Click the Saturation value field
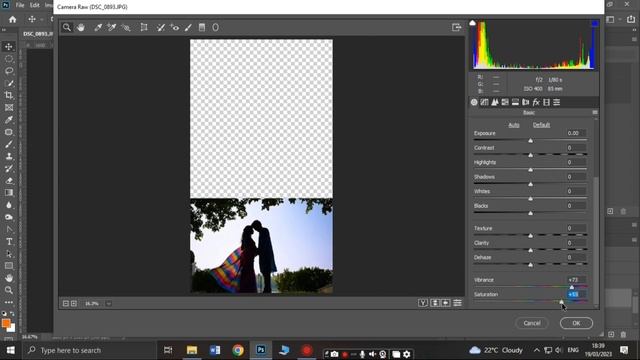The image size is (640, 360). (x=576, y=294)
